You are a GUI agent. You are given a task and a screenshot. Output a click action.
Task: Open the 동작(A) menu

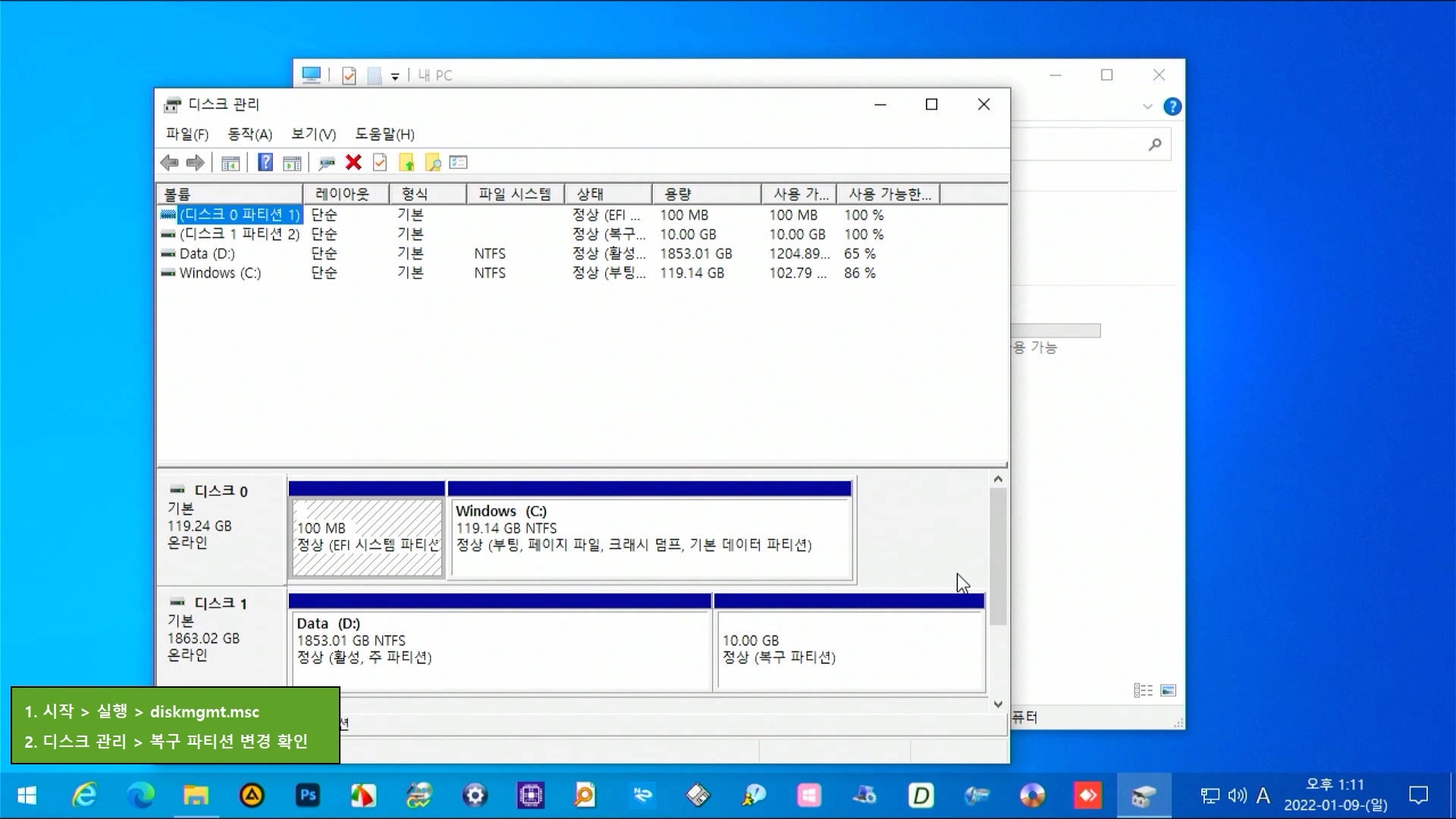pos(249,134)
